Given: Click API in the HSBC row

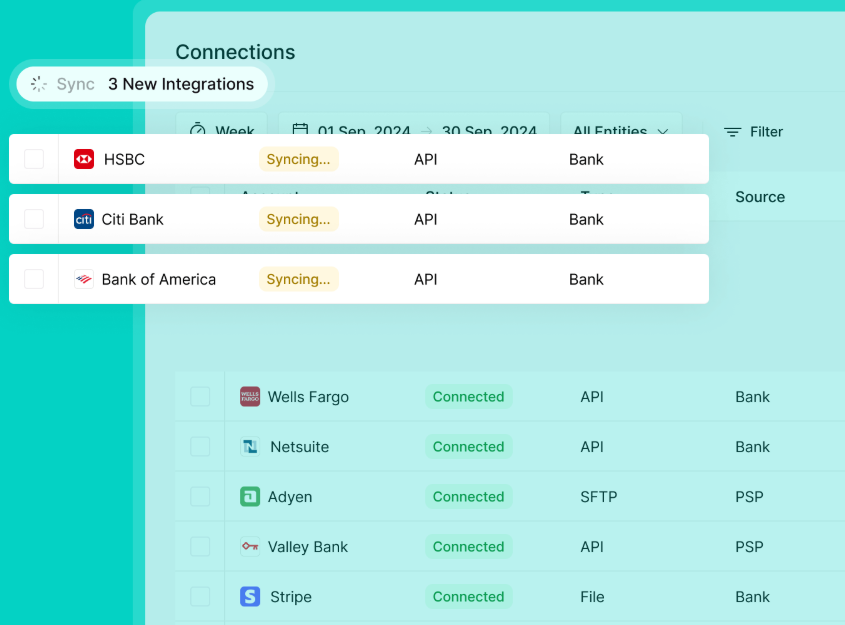Looking at the screenshot, I should pos(426,159).
